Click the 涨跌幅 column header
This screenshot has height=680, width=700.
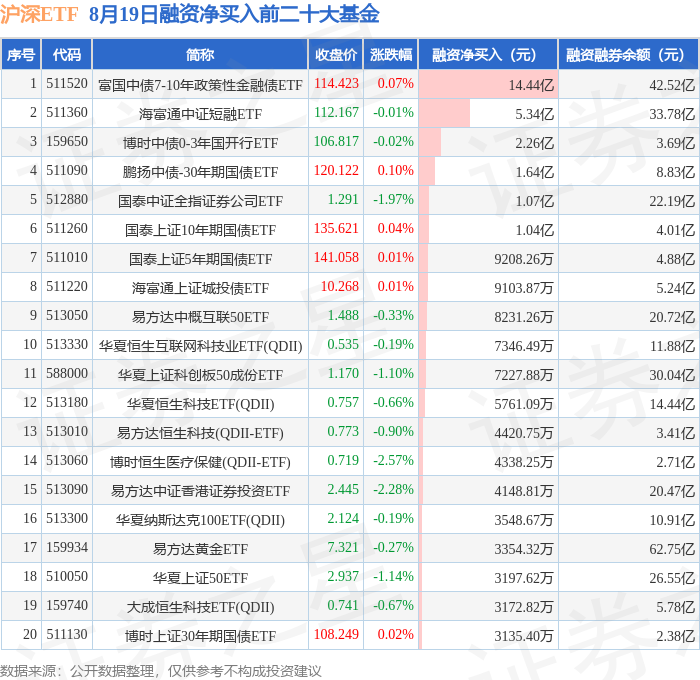pyautogui.click(x=391, y=54)
